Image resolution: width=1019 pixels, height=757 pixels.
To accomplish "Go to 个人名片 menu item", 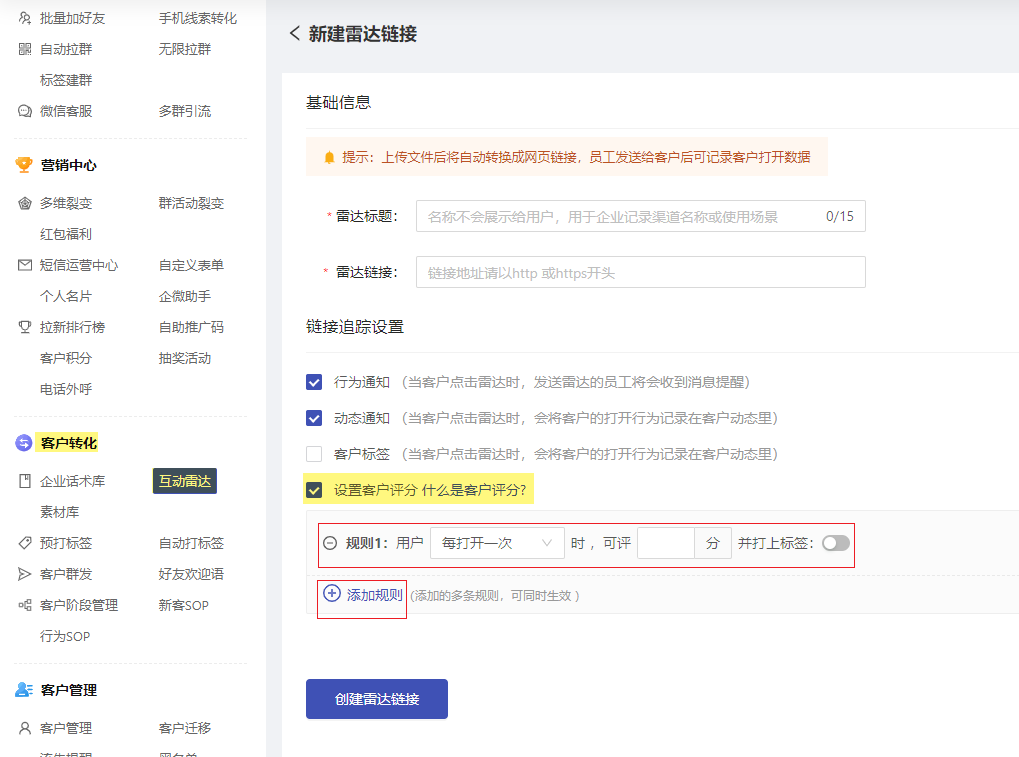I will click(x=66, y=296).
